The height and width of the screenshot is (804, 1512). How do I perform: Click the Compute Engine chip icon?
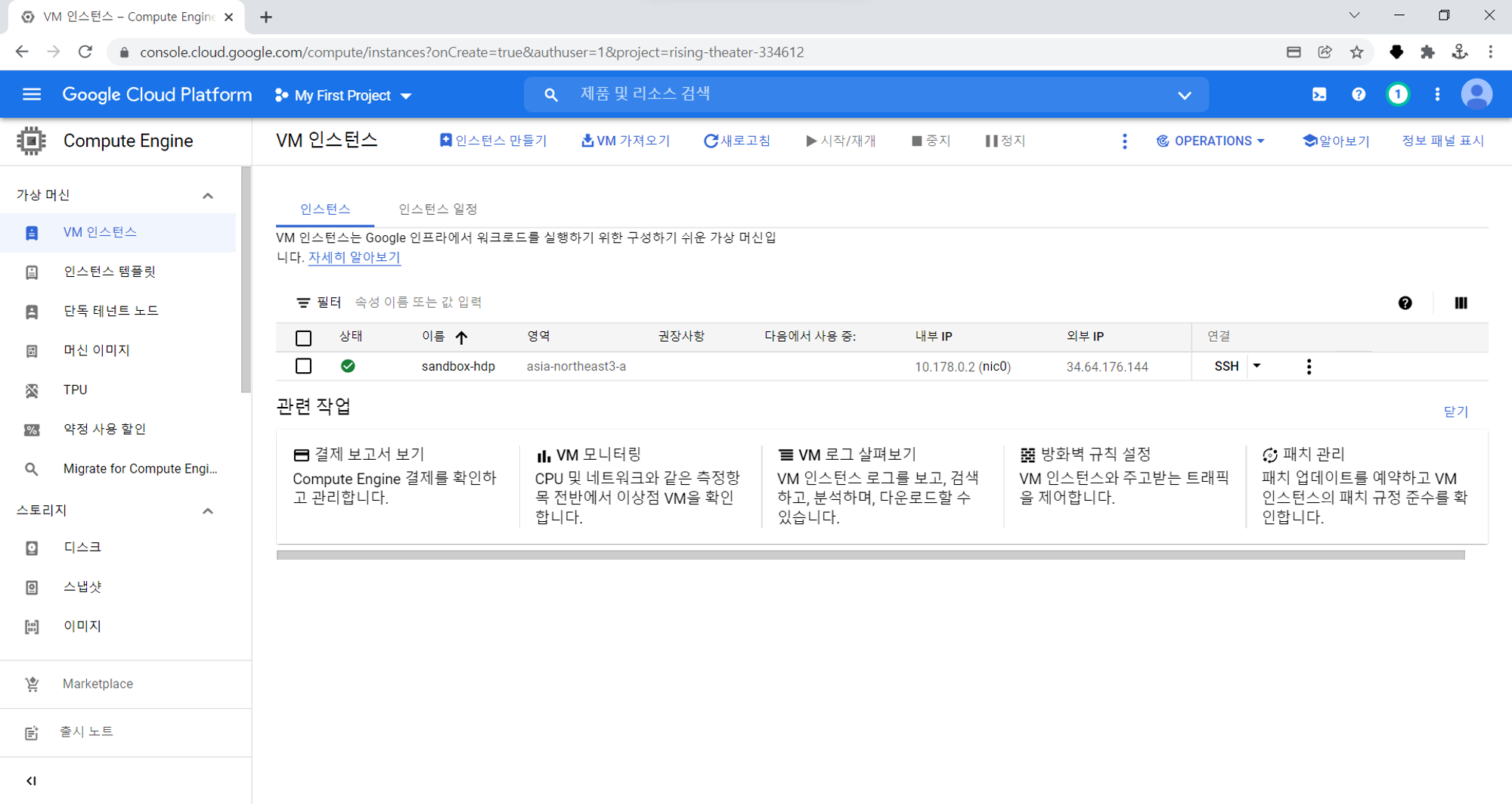click(x=31, y=141)
